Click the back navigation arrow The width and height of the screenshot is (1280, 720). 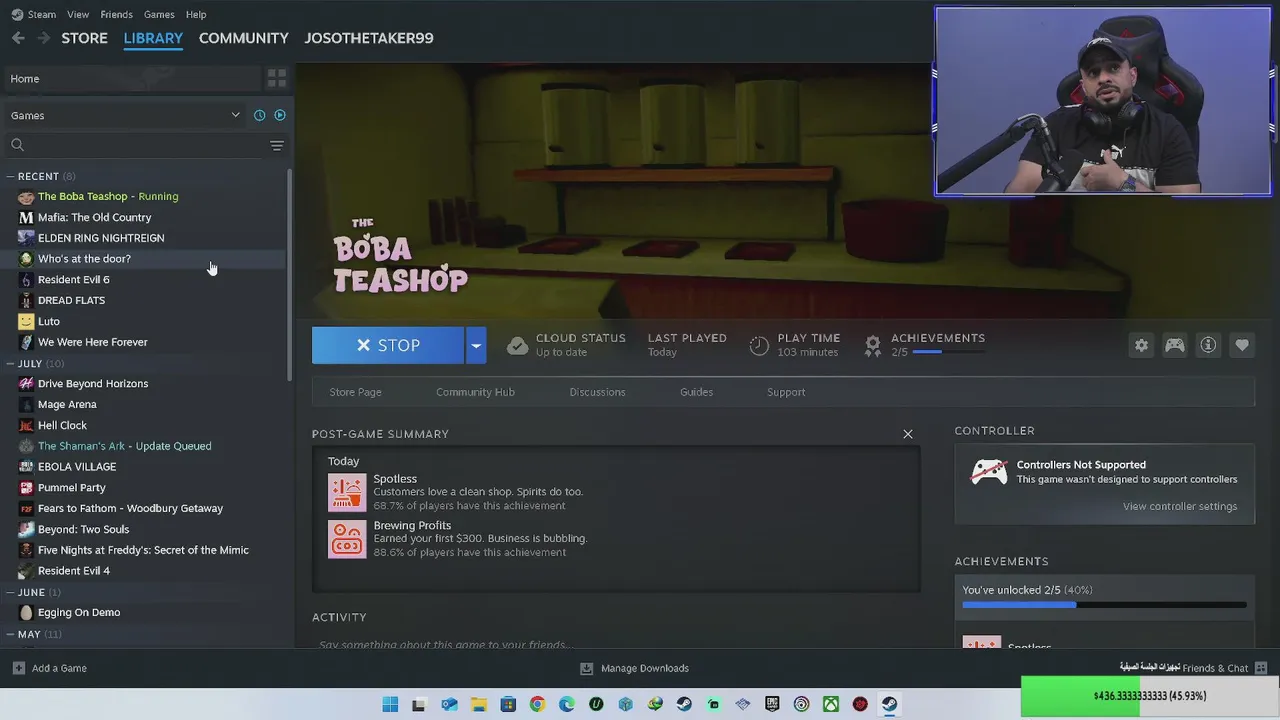pos(18,38)
